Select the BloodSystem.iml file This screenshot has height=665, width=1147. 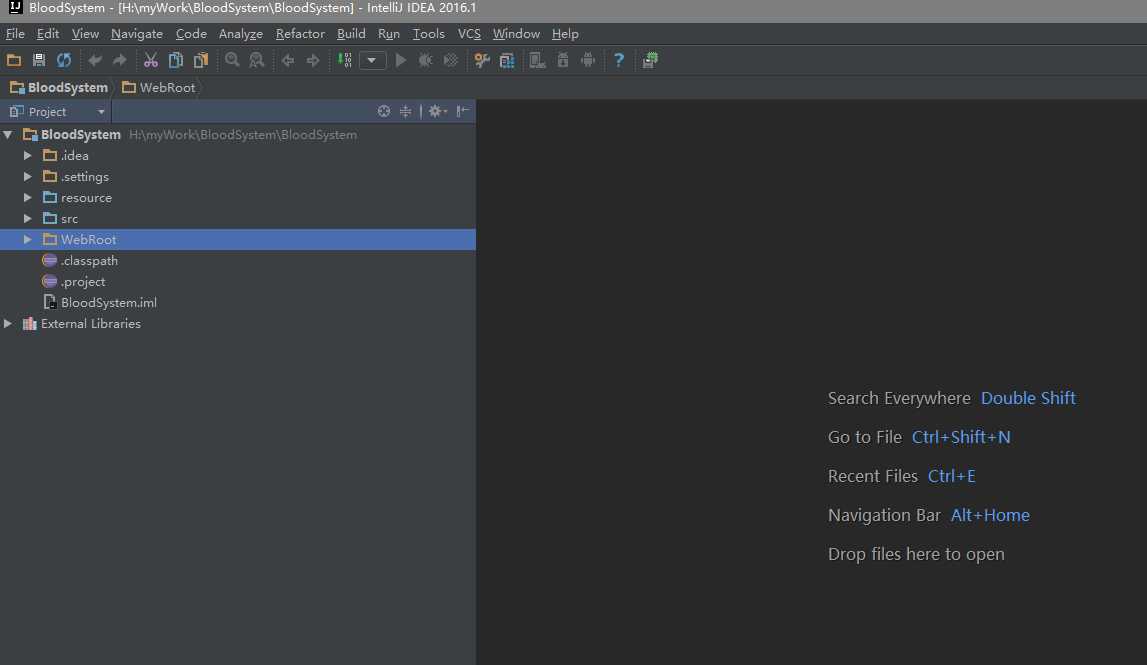point(108,302)
